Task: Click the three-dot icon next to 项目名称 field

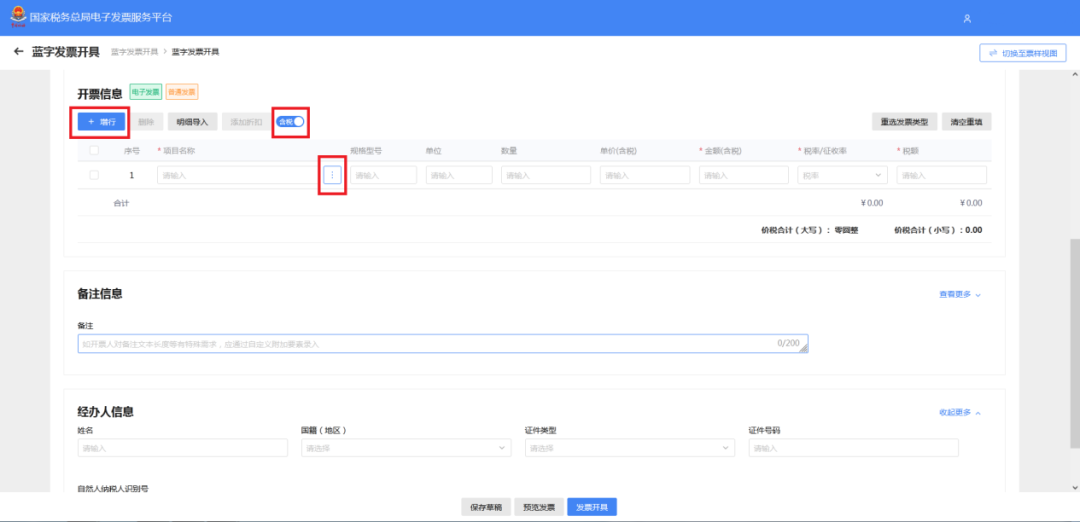Action: 332,175
